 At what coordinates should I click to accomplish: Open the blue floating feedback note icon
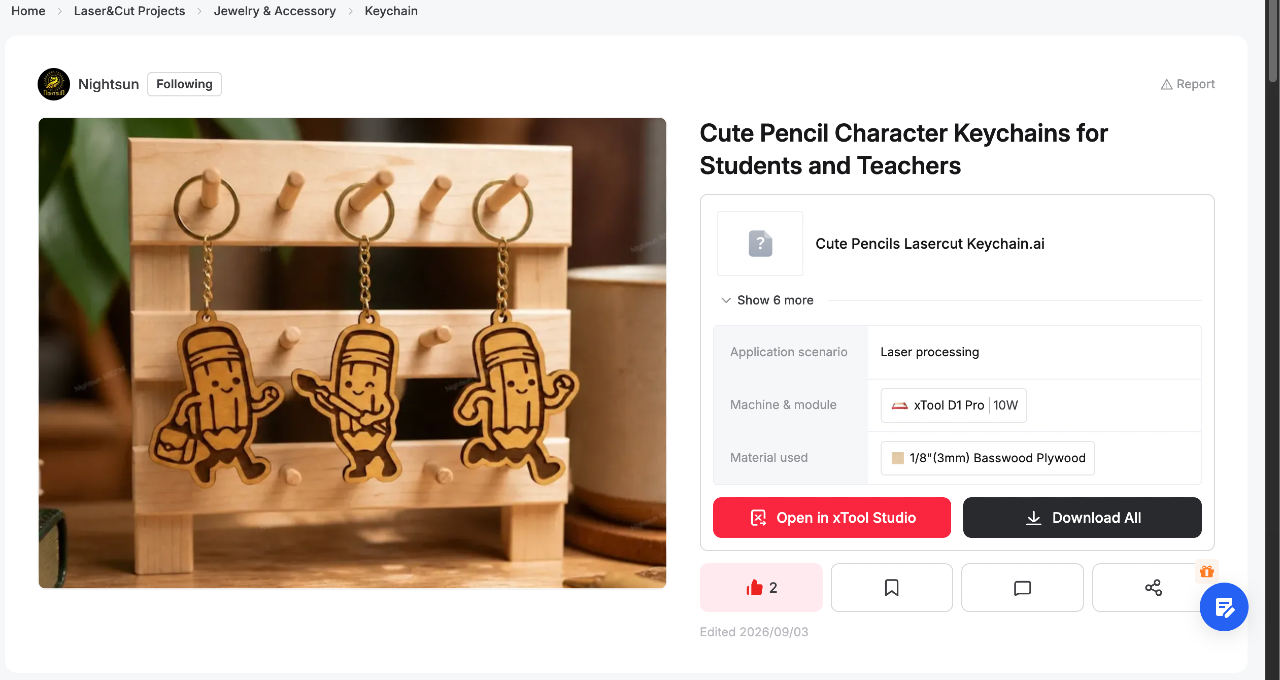[x=1224, y=607]
